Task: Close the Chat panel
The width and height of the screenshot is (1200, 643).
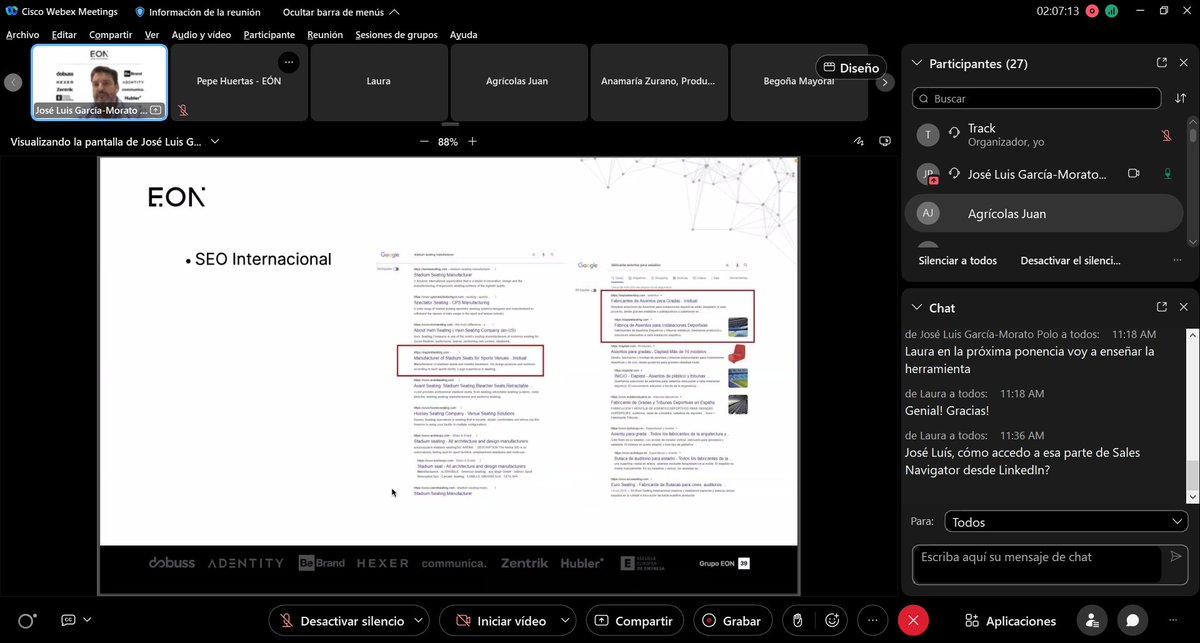Action: click(1185, 308)
